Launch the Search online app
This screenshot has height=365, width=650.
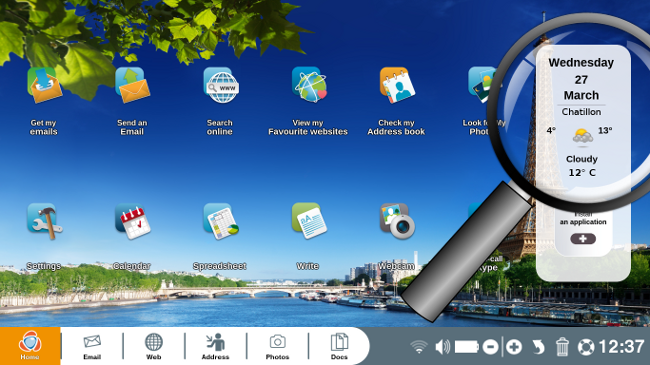(x=221, y=85)
